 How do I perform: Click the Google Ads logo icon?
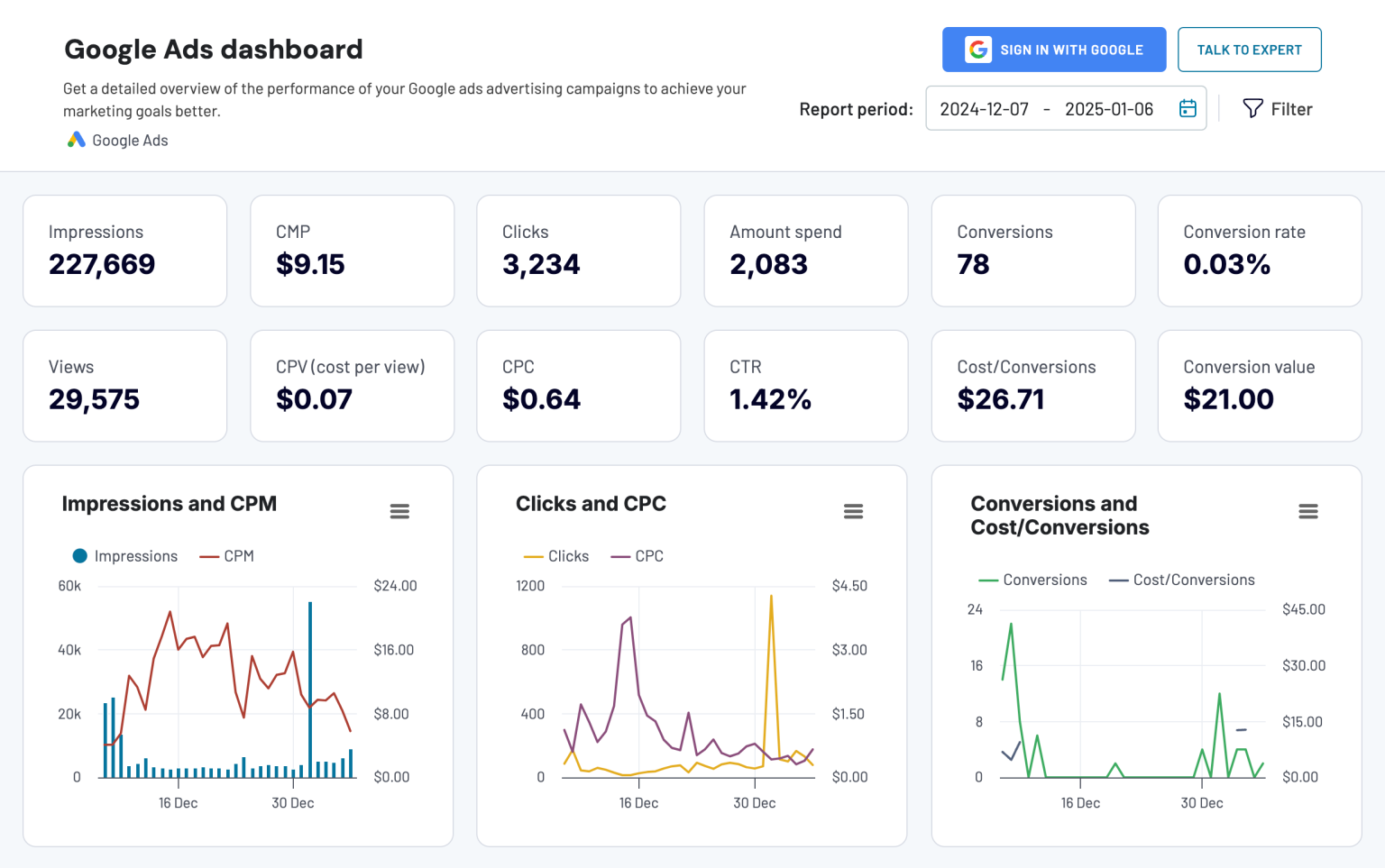[77, 140]
